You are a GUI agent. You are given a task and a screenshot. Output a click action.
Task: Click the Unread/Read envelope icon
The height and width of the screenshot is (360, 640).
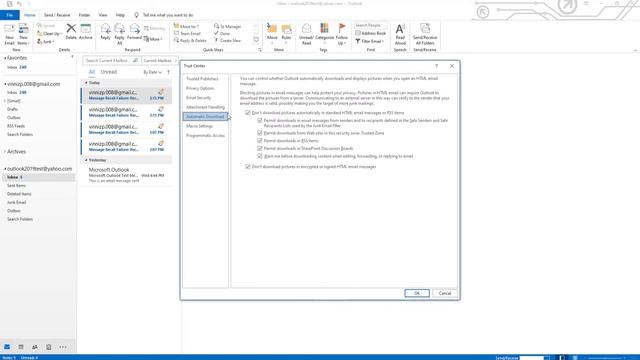pos(307,28)
